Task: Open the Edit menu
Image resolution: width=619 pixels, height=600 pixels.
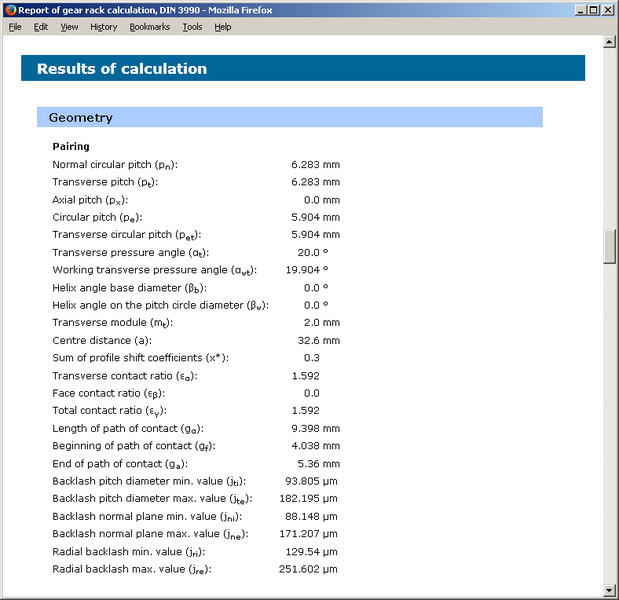Action: [x=41, y=27]
